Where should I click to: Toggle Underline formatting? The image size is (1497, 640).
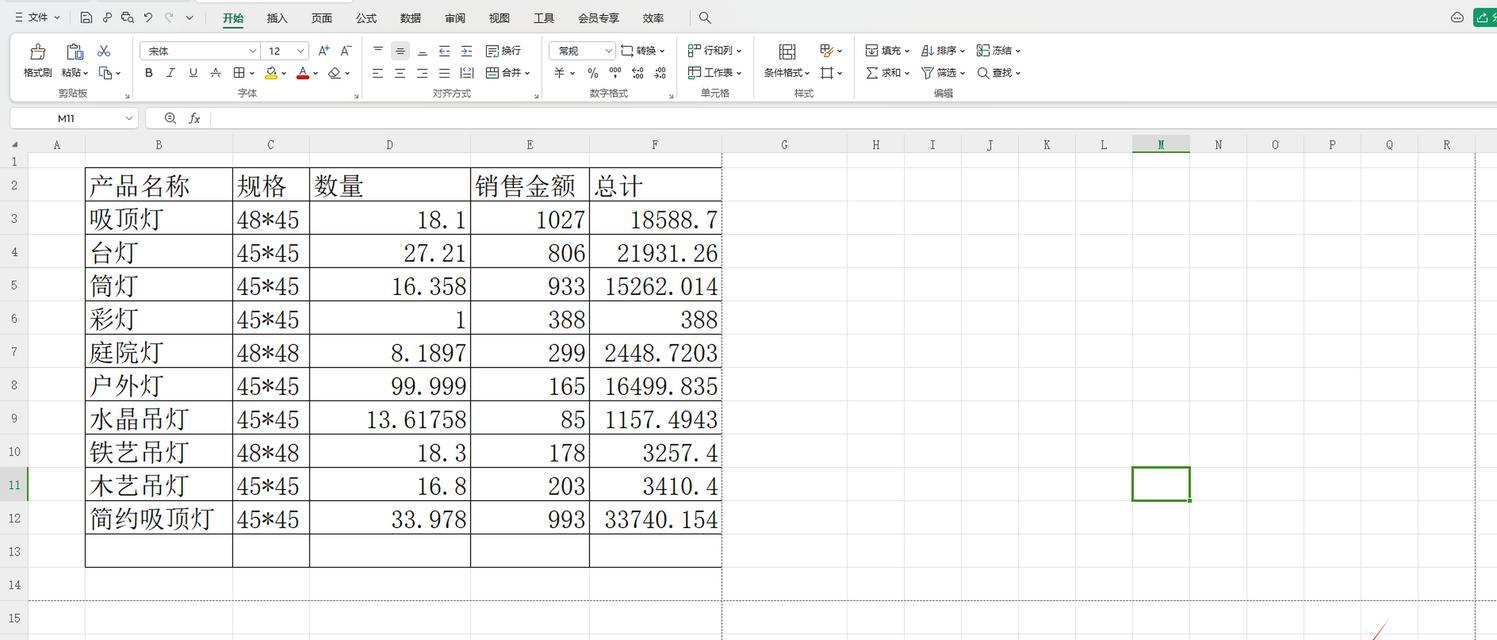coord(193,73)
